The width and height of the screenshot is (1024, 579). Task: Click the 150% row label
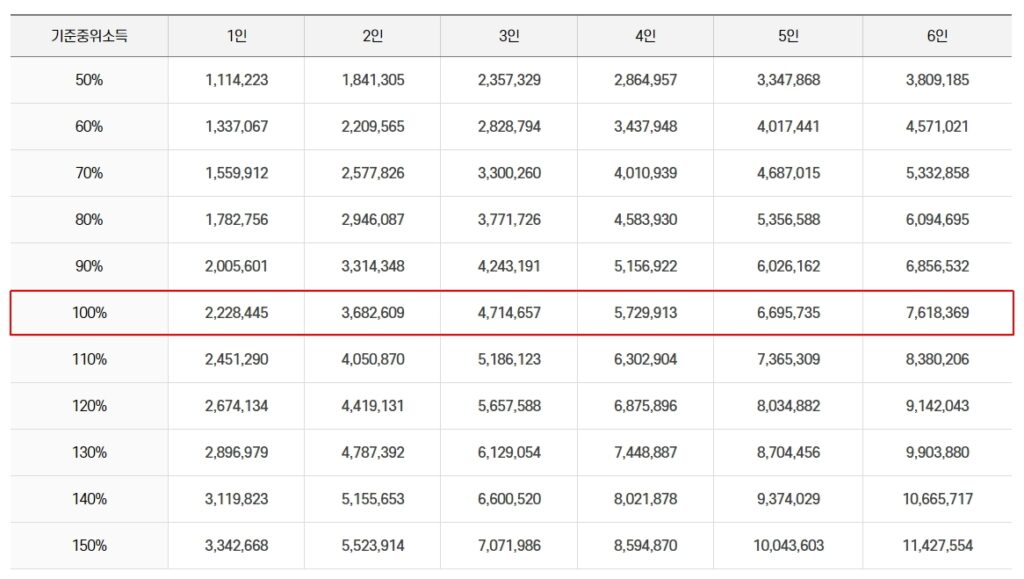coord(89,546)
